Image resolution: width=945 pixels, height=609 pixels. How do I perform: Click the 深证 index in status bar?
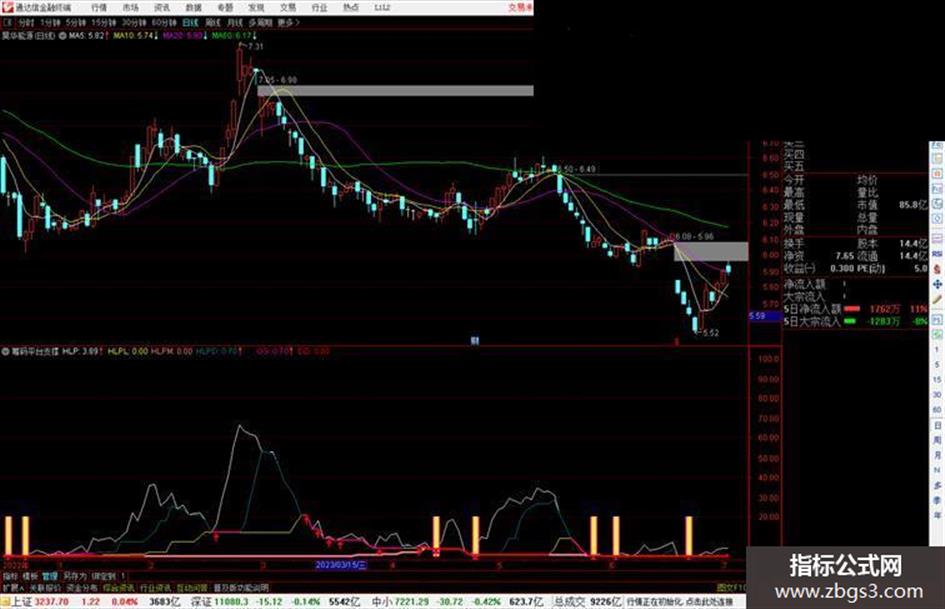201,602
